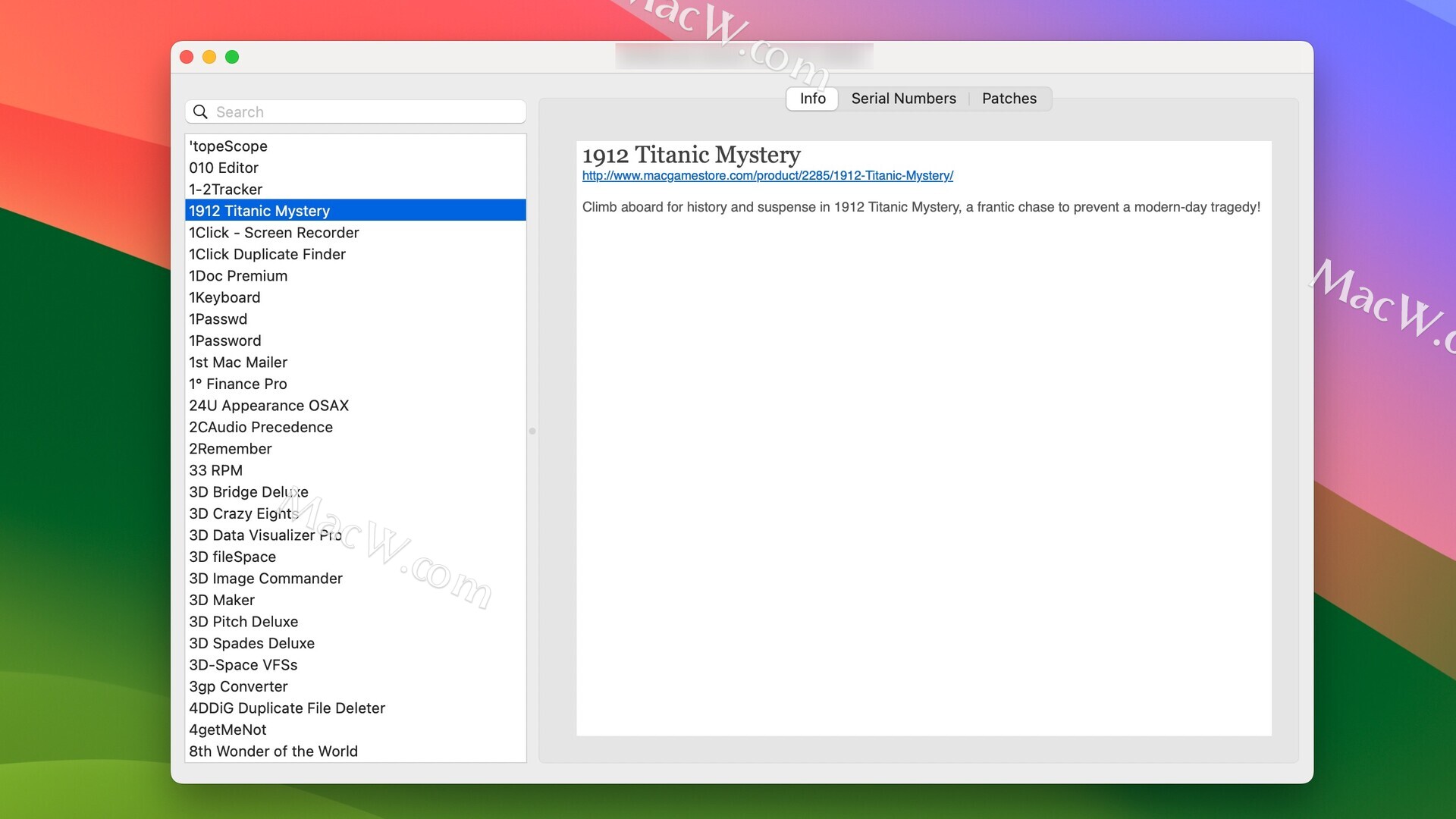Select 3D Image Commander entry
This screenshot has height=819, width=1456.
[x=356, y=579]
